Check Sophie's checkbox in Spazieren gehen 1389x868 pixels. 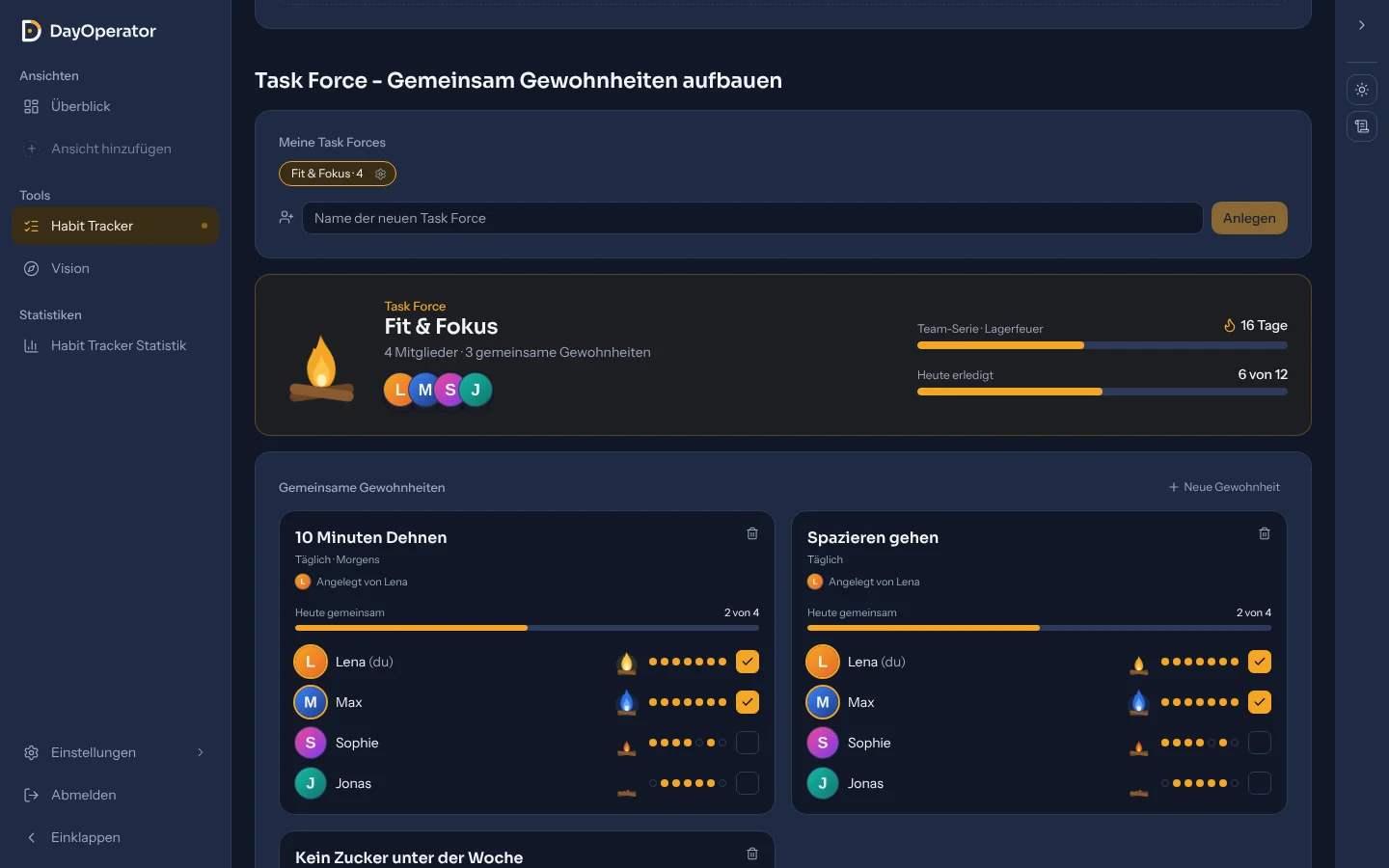[x=1260, y=743]
